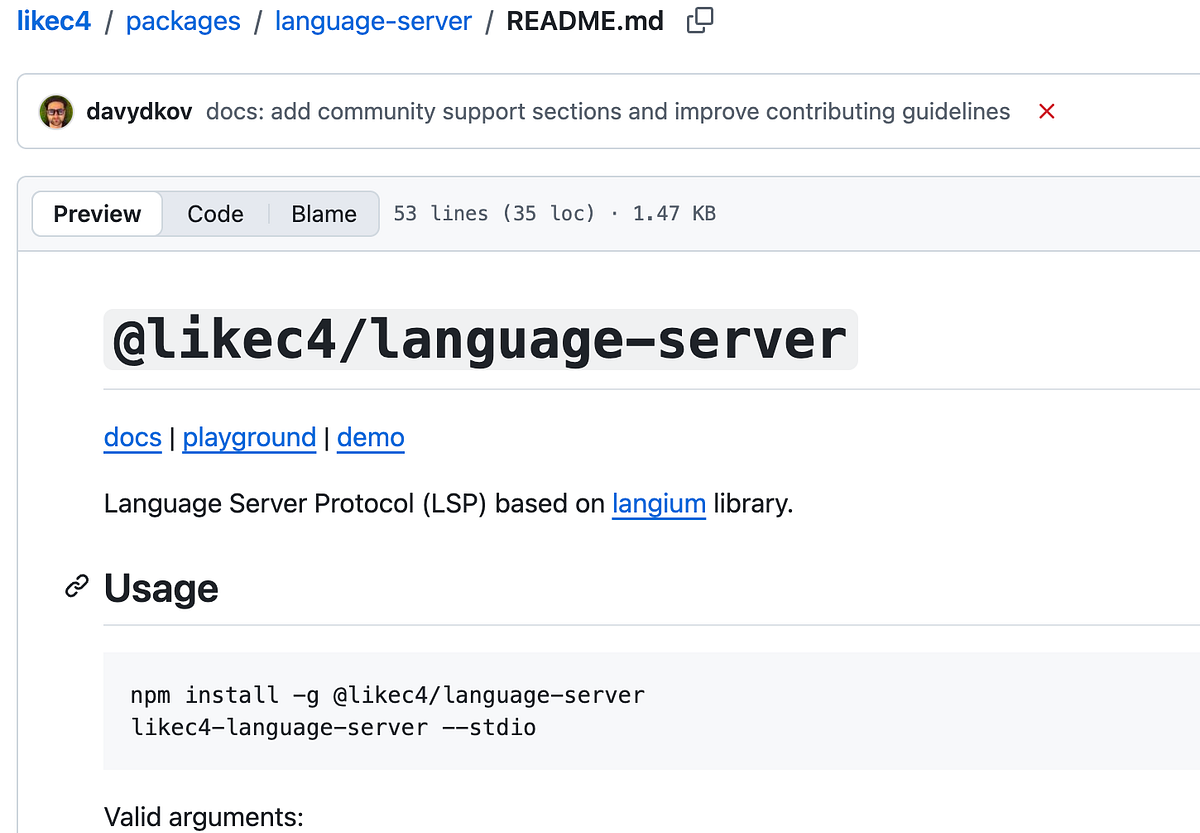Click the Usage heading text

[x=161, y=588]
